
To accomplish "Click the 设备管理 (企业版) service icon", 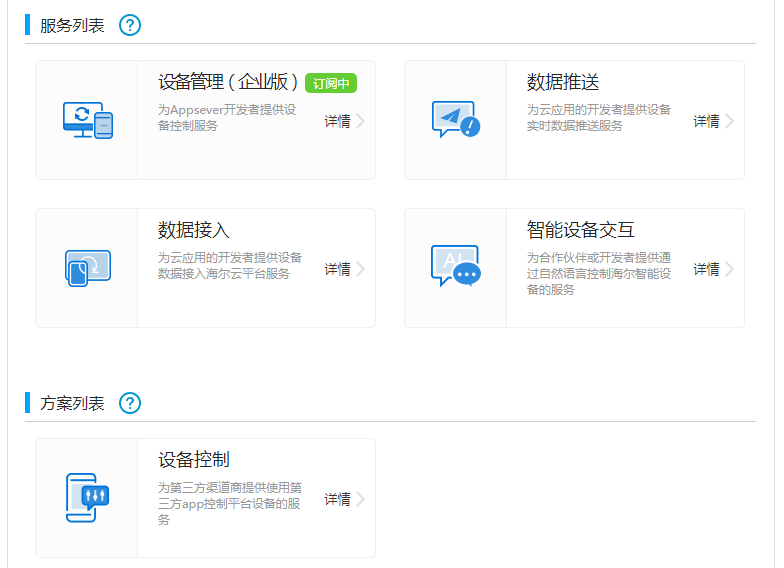I will point(87,120).
